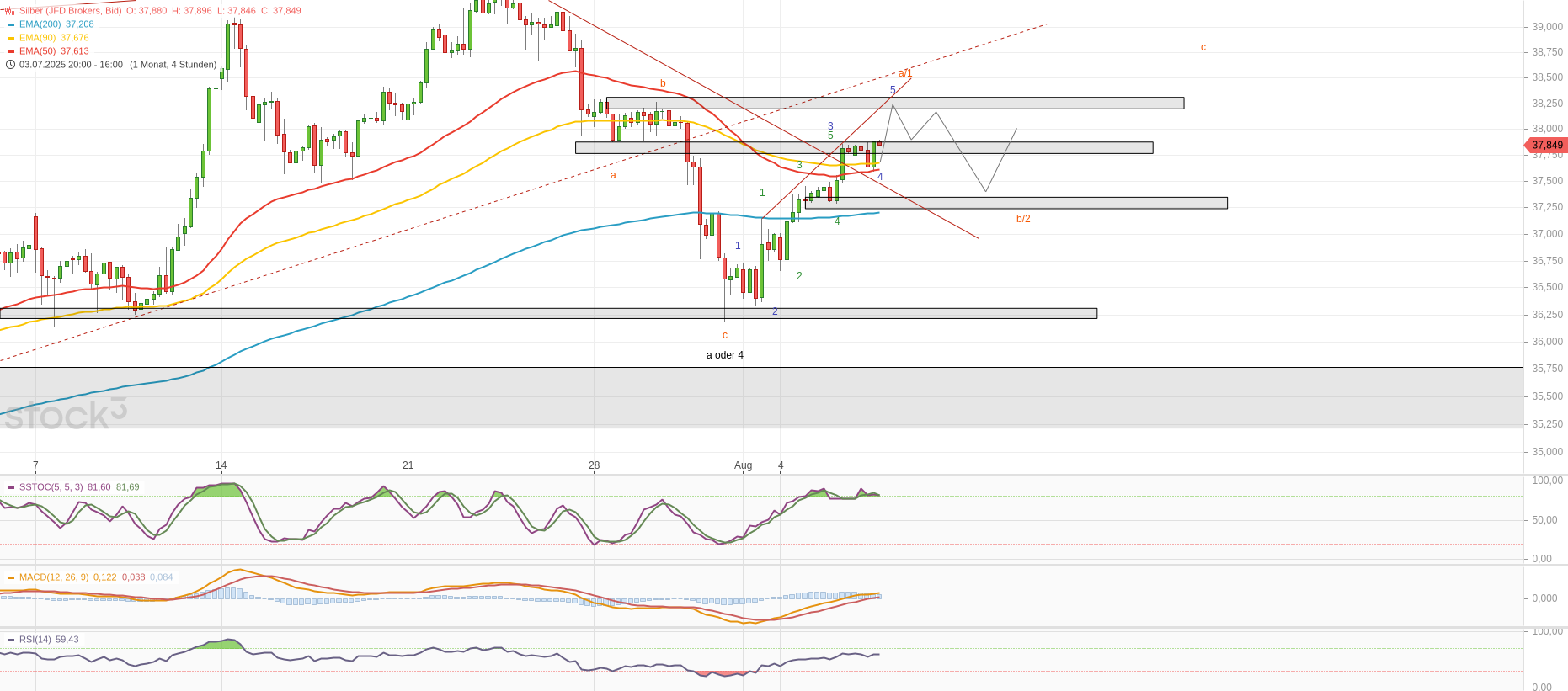Click the orange 'b/2' wave label
1568x691 pixels.
pos(1023,219)
